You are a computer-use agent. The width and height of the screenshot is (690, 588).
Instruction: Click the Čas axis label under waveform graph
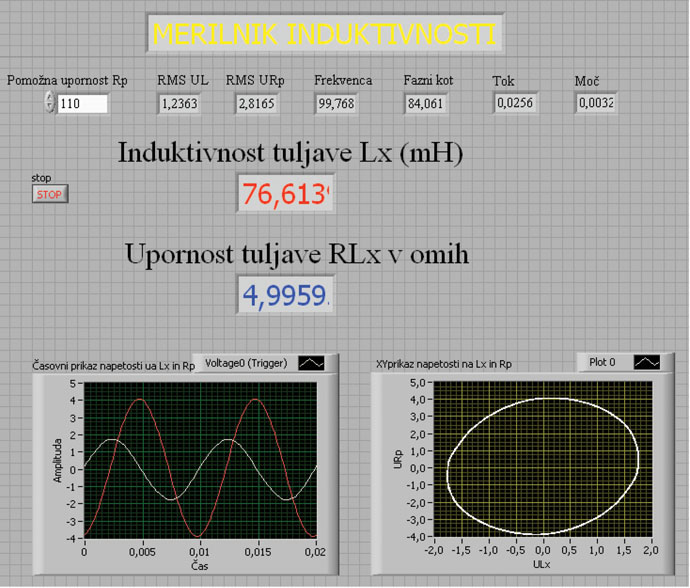(200, 565)
